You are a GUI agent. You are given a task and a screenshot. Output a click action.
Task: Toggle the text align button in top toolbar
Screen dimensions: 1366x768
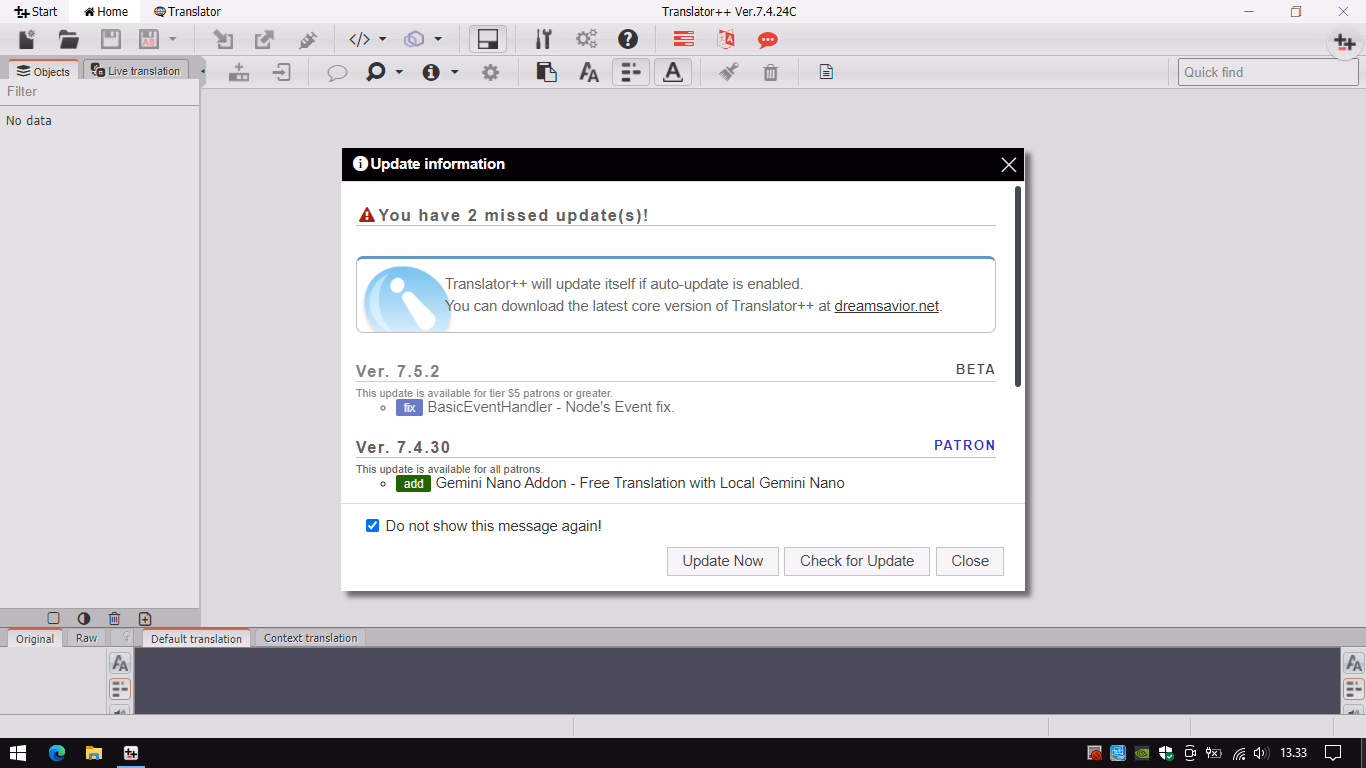[x=631, y=72]
